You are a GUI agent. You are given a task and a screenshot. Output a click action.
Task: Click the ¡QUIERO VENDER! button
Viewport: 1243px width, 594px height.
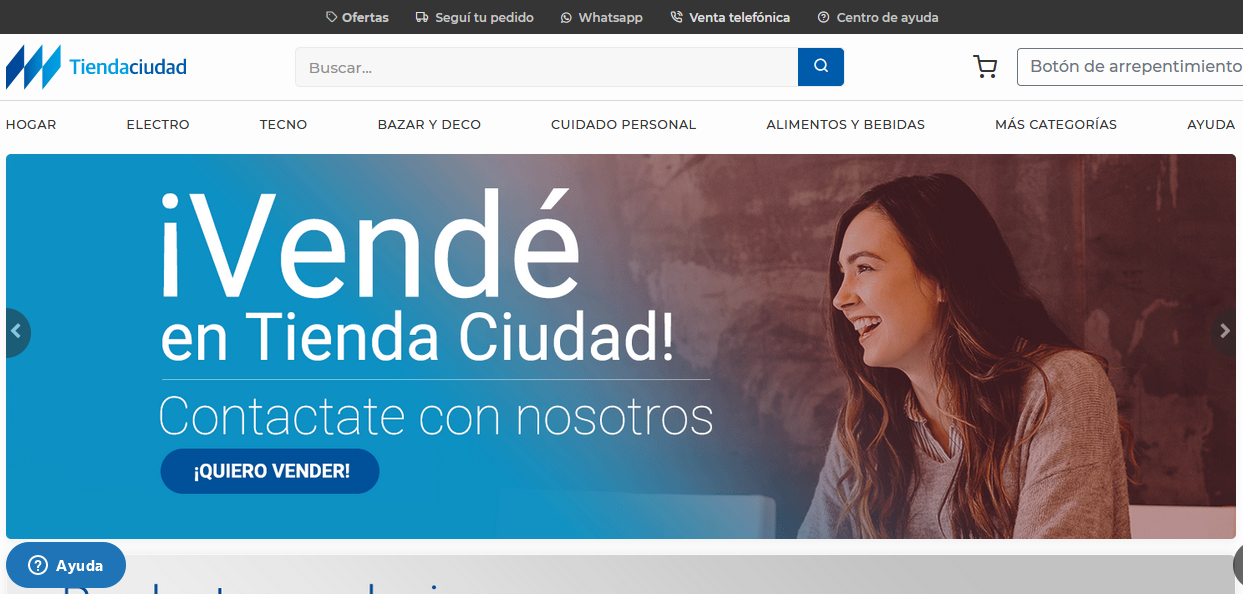[x=270, y=471]
